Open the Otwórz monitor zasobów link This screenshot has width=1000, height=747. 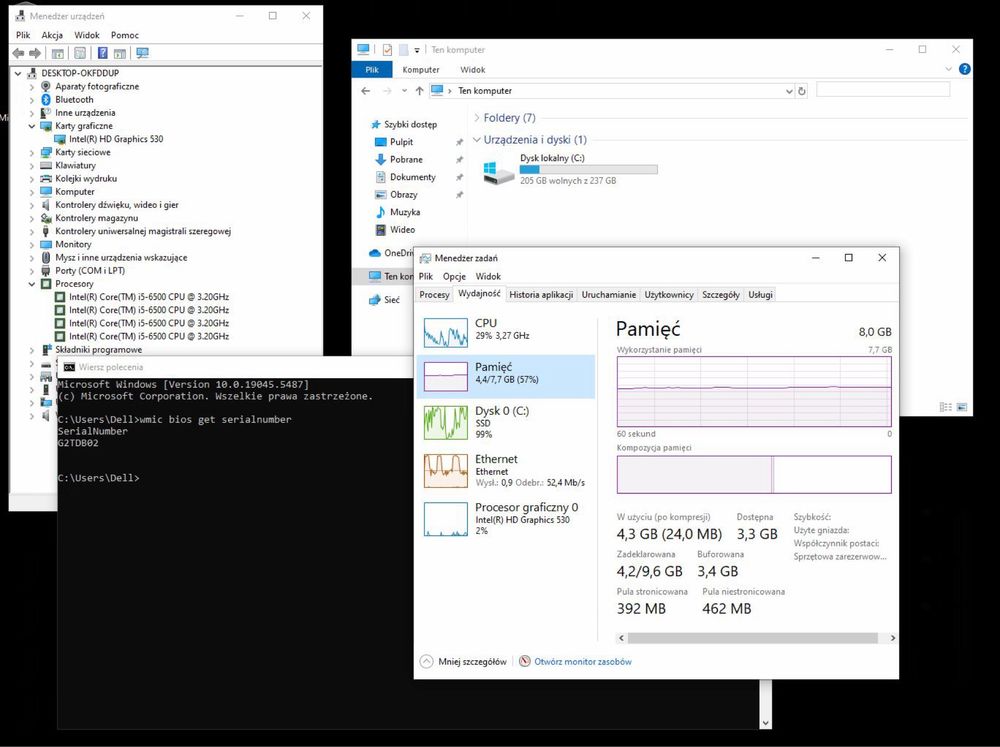(x=583, y=662)
